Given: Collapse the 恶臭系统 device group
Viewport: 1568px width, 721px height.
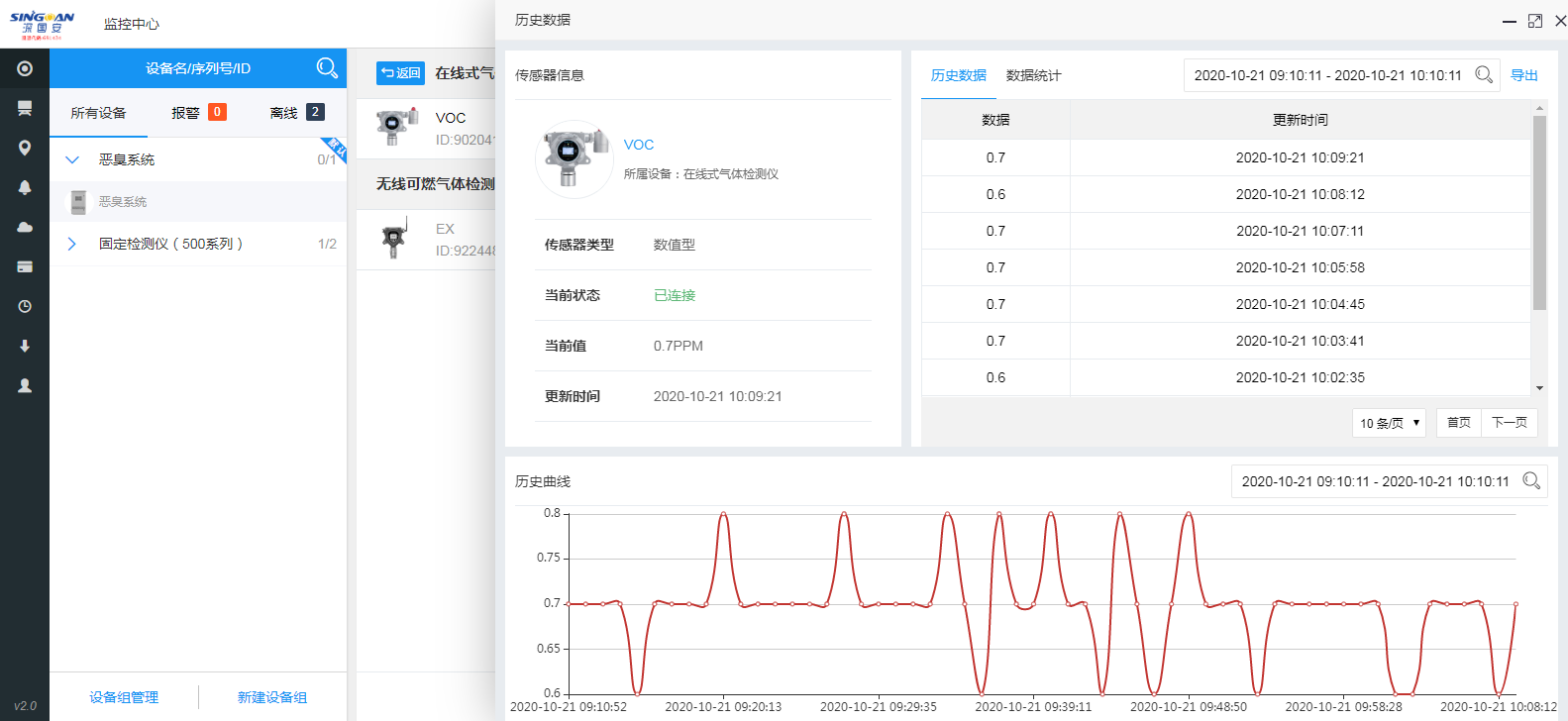Looking at the screenshot, I should pos(72,159).
